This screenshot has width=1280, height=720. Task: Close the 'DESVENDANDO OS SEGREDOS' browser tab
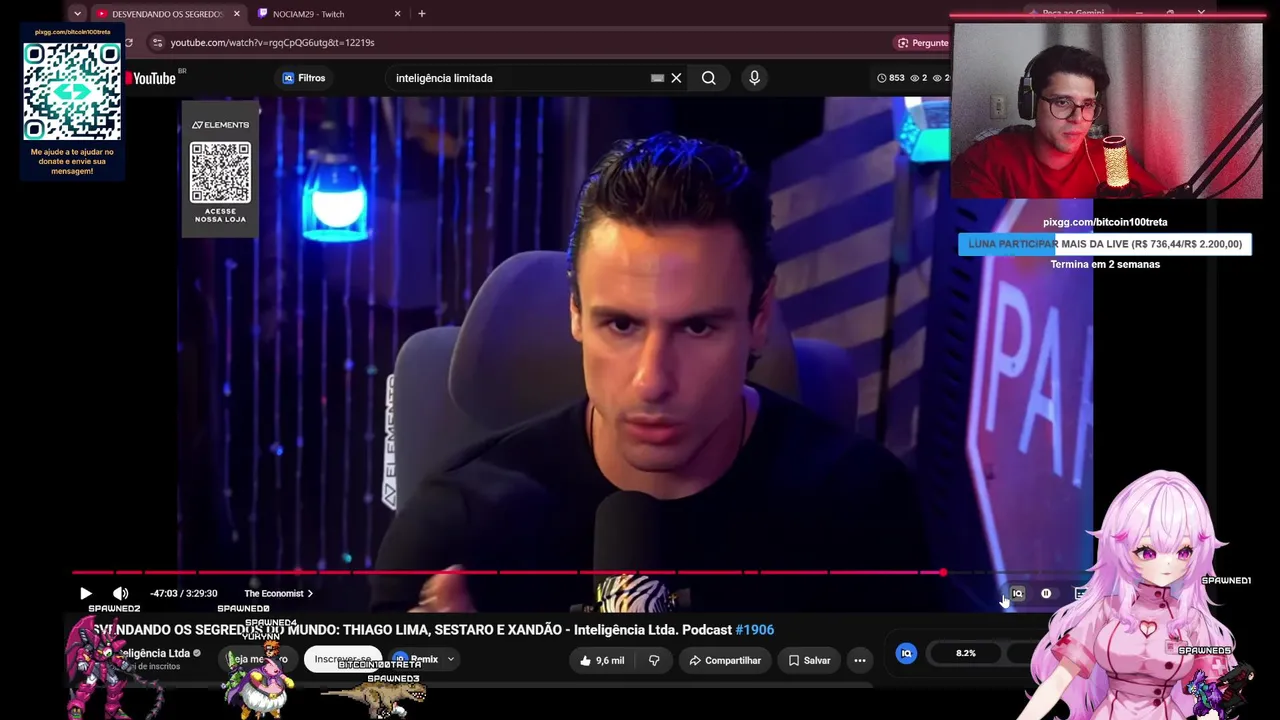coord(237,14)
